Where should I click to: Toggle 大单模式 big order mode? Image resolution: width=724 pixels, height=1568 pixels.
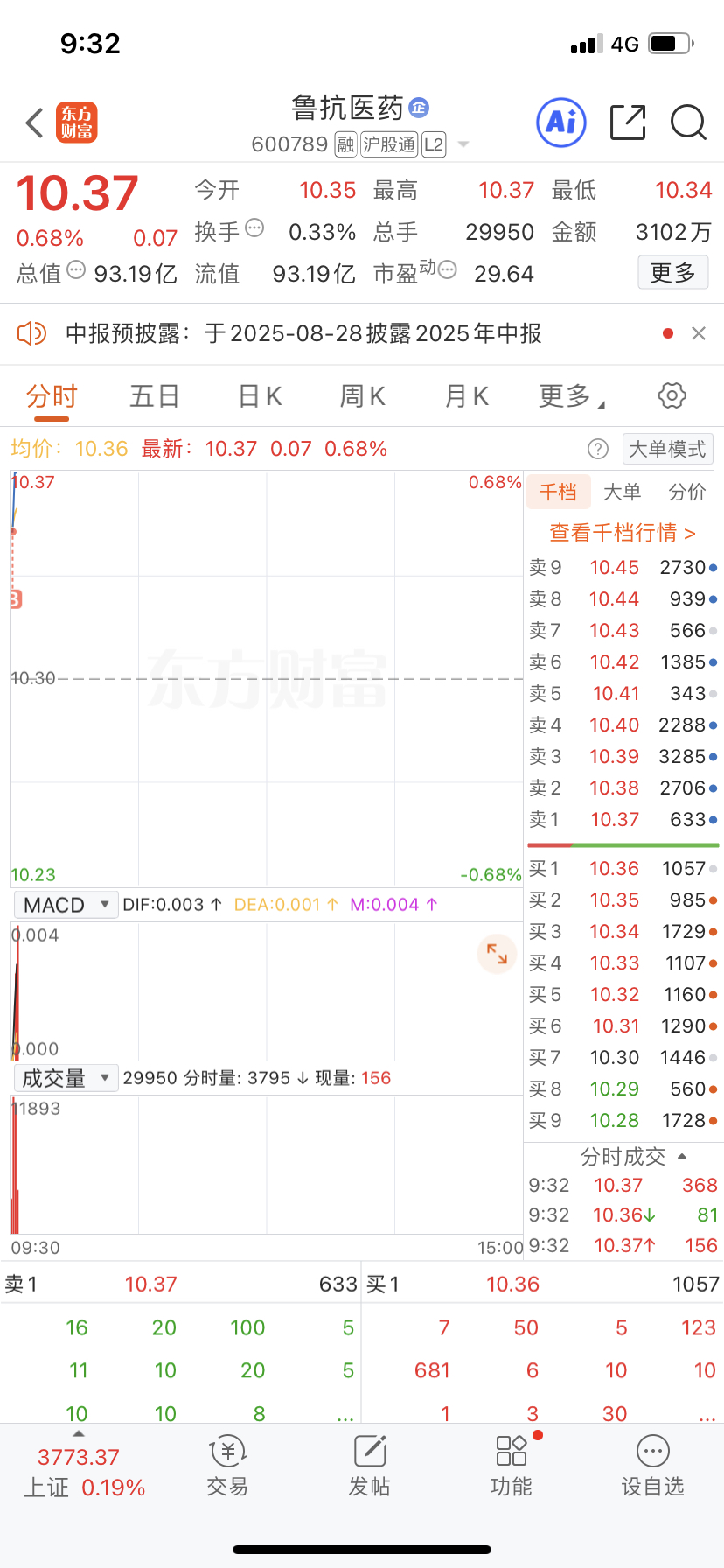tap(667, 449)
